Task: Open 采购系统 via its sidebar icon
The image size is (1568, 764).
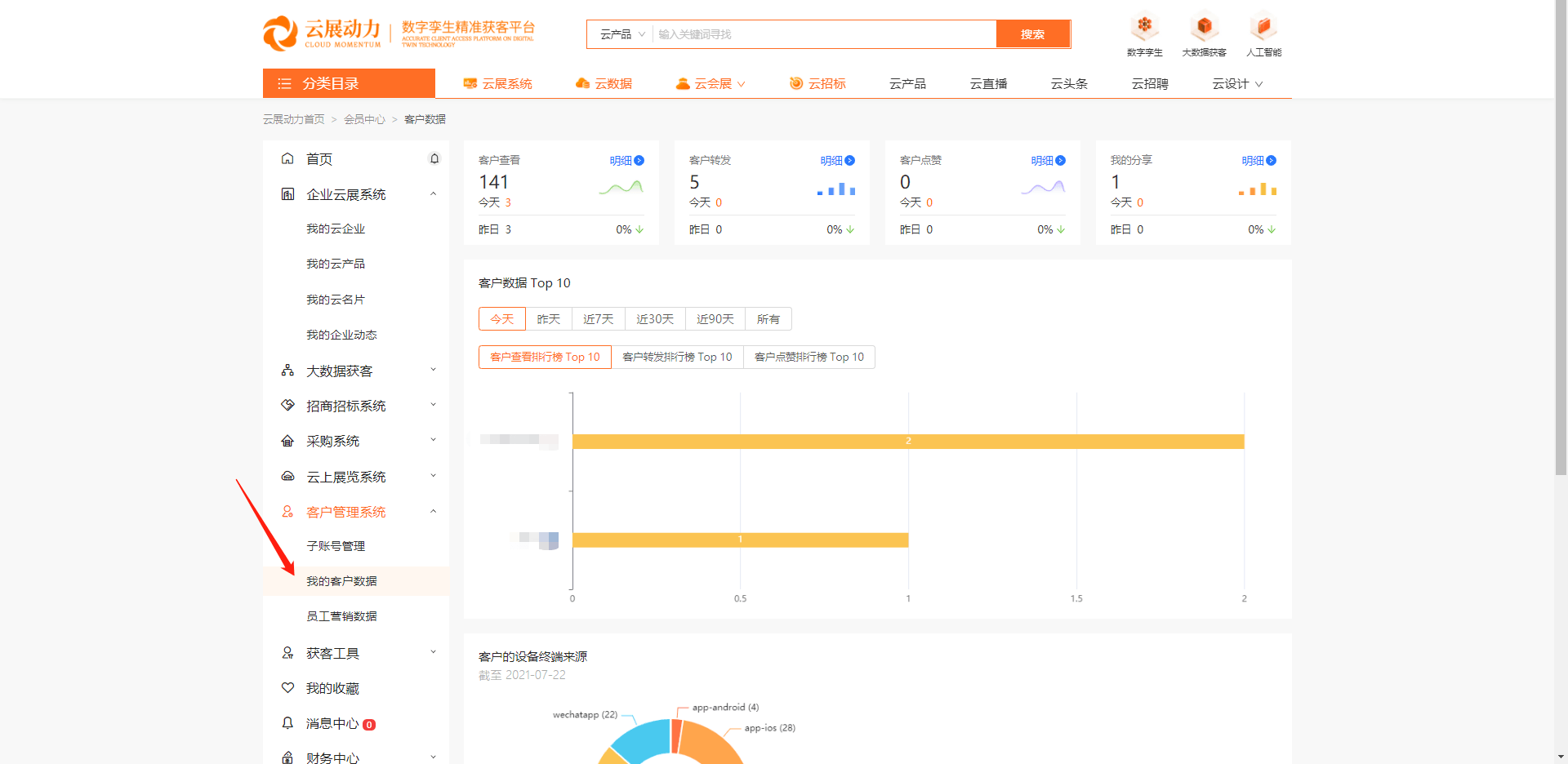Action: coord(287,440)
